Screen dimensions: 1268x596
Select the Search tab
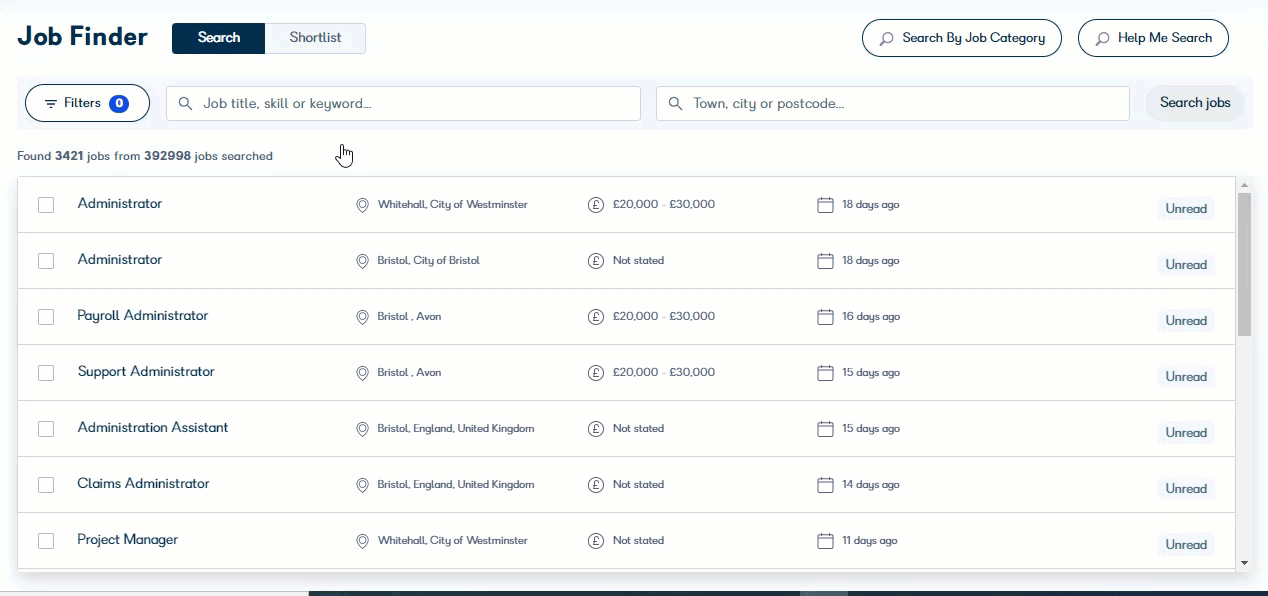point(219,38)
